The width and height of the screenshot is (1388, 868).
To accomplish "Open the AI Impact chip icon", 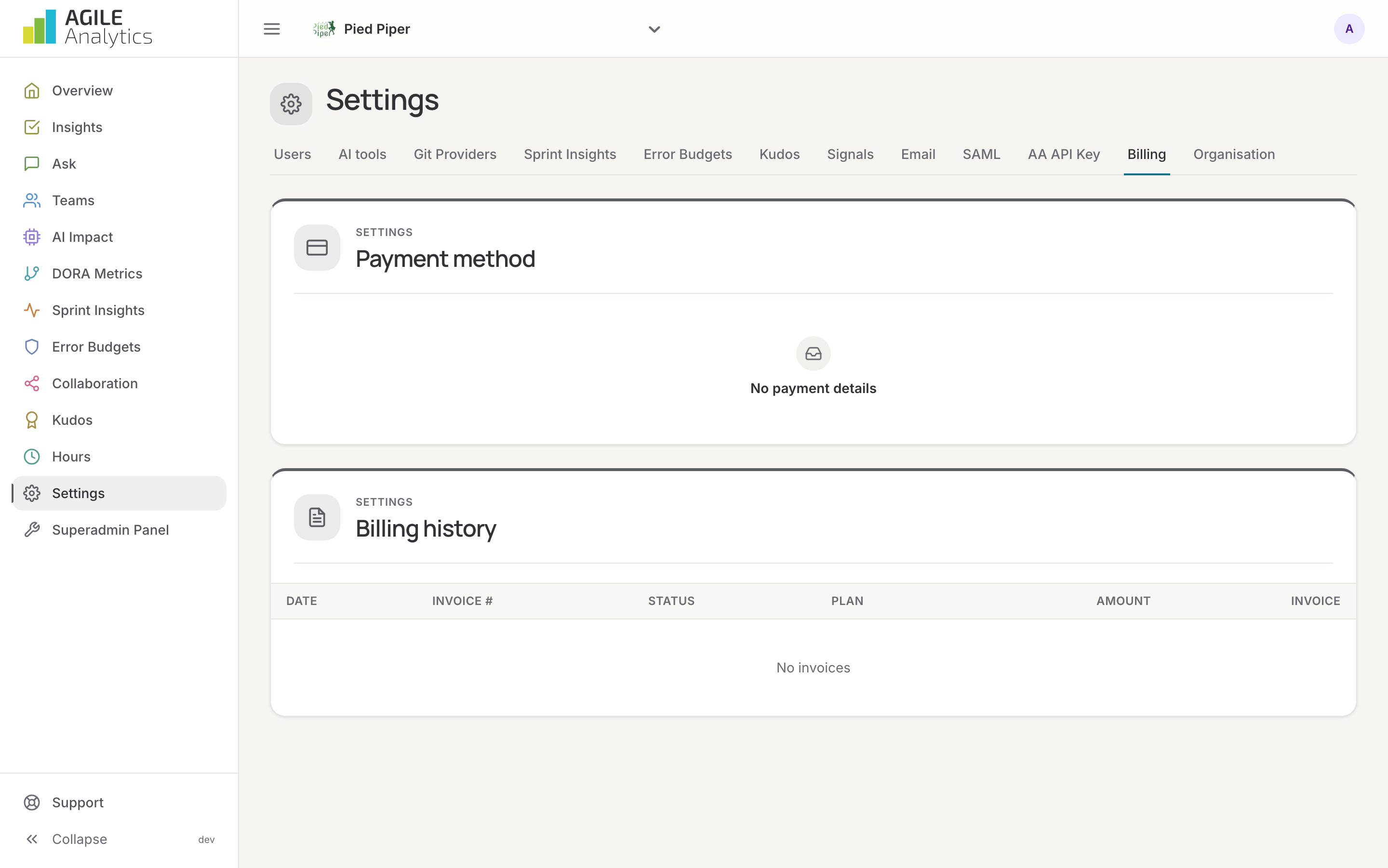I will click(x=32, y=237).
